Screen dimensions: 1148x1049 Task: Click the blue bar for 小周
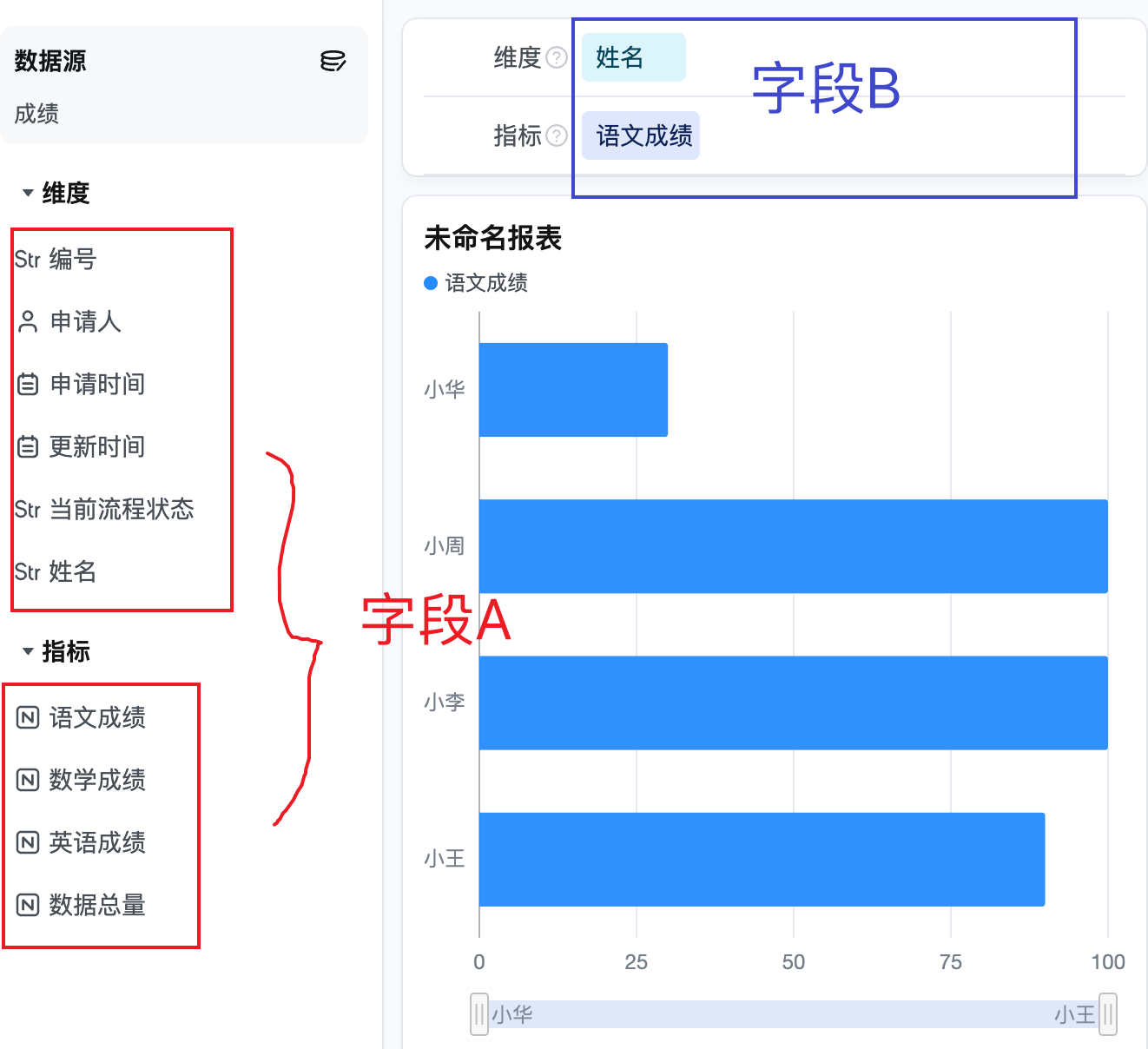pyautogui.click(x=794, y=546)
